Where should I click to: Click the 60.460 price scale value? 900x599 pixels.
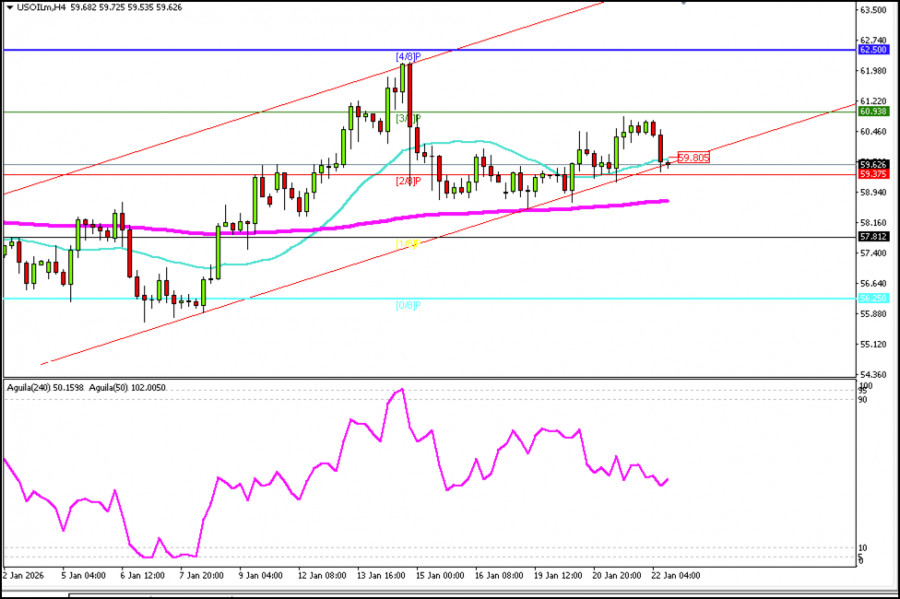[873, 131]
